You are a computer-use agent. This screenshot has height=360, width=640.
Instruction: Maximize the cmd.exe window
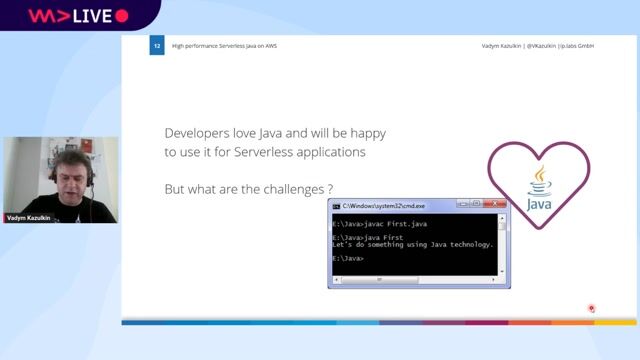coord(476,203)
